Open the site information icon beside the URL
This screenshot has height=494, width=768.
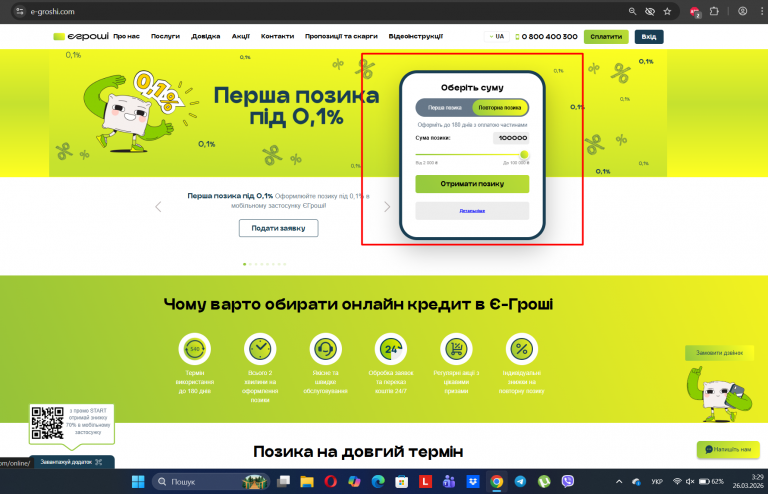pos(20,11)
